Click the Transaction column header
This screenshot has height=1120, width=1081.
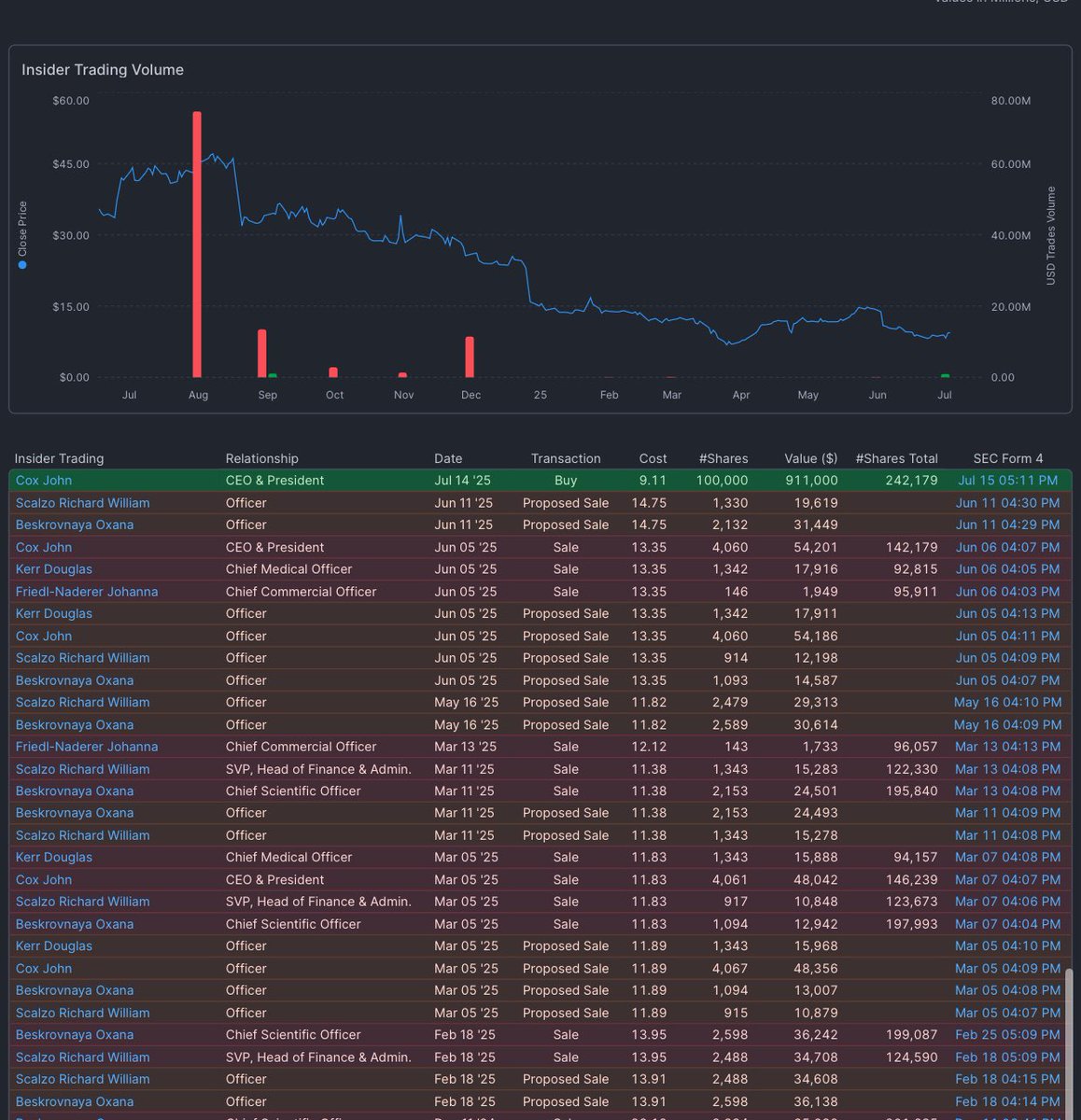coord(566,458)
